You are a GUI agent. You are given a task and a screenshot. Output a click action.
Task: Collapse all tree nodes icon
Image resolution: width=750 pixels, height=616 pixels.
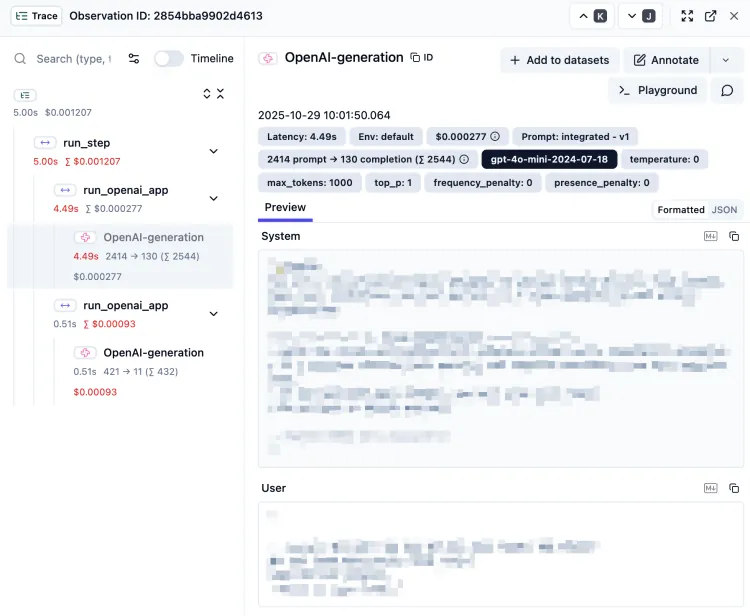[220, 94]
